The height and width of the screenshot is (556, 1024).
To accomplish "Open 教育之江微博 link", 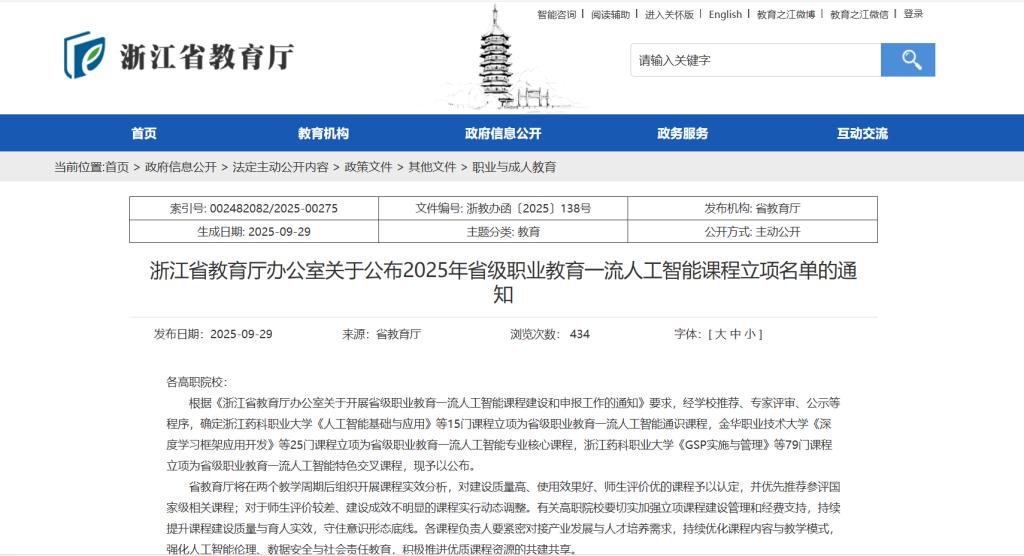I will click(785, 14).
